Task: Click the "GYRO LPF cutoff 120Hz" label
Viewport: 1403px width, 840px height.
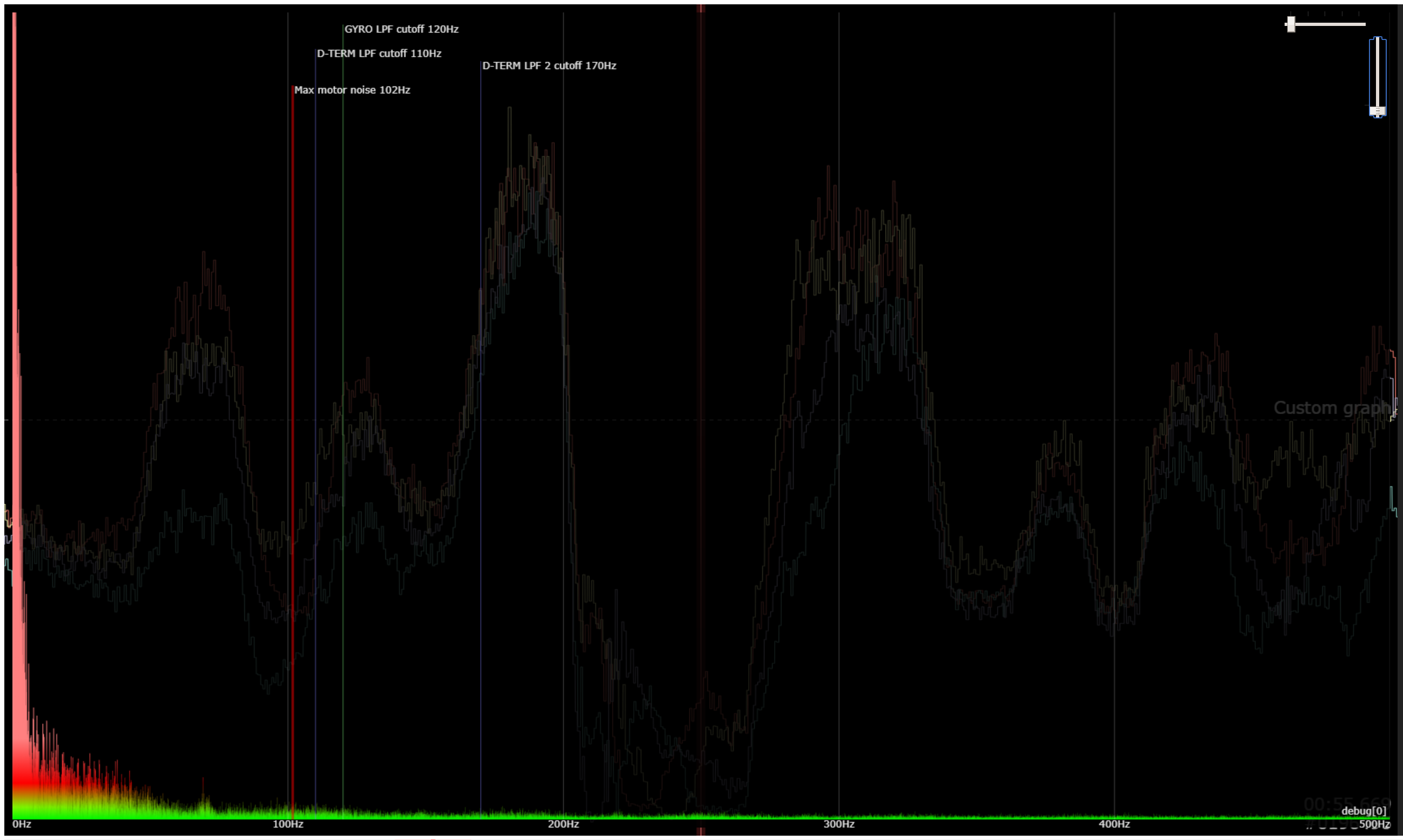Action: point(402,29)
